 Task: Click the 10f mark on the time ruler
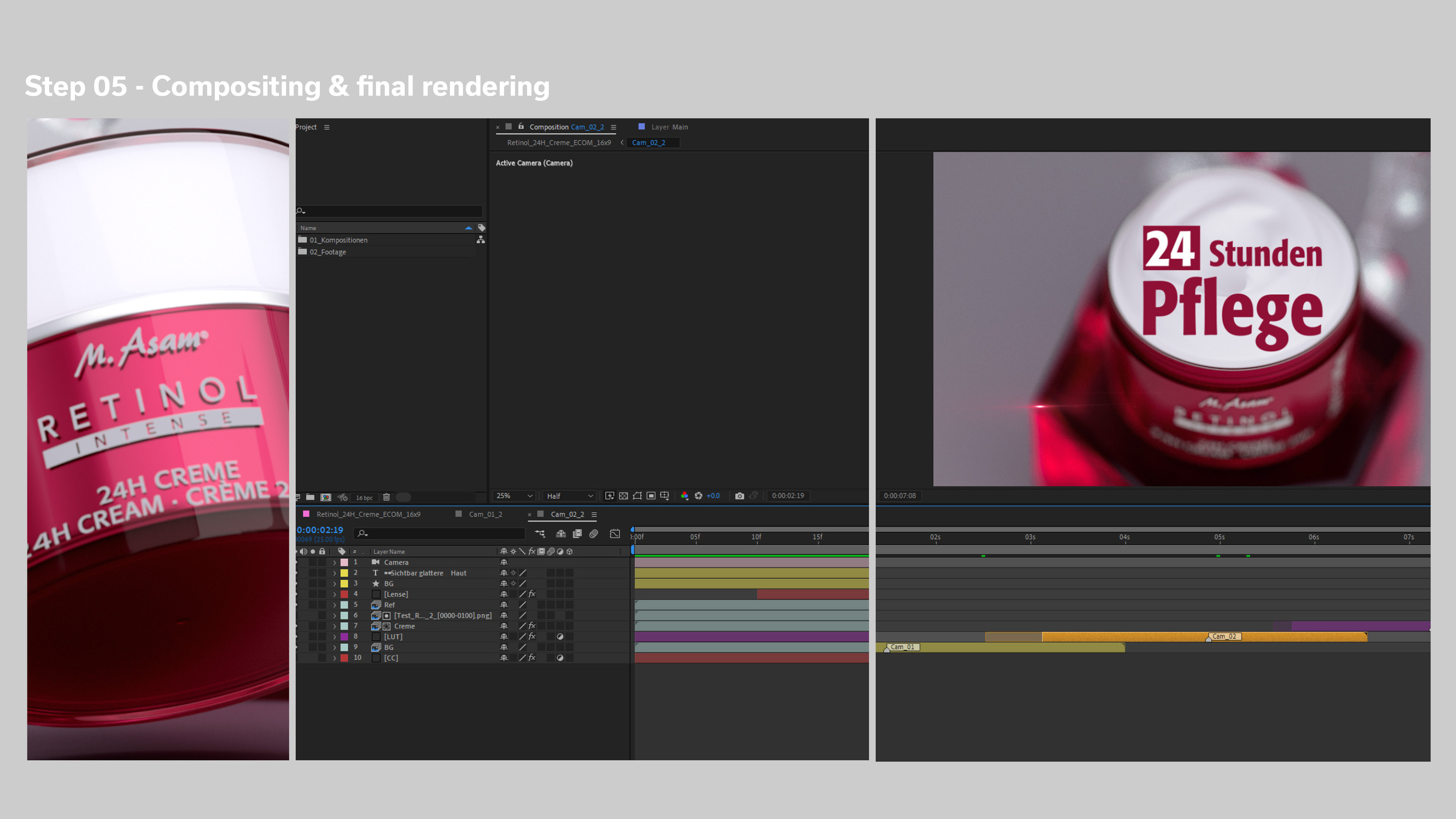click(x=756, y=537)
